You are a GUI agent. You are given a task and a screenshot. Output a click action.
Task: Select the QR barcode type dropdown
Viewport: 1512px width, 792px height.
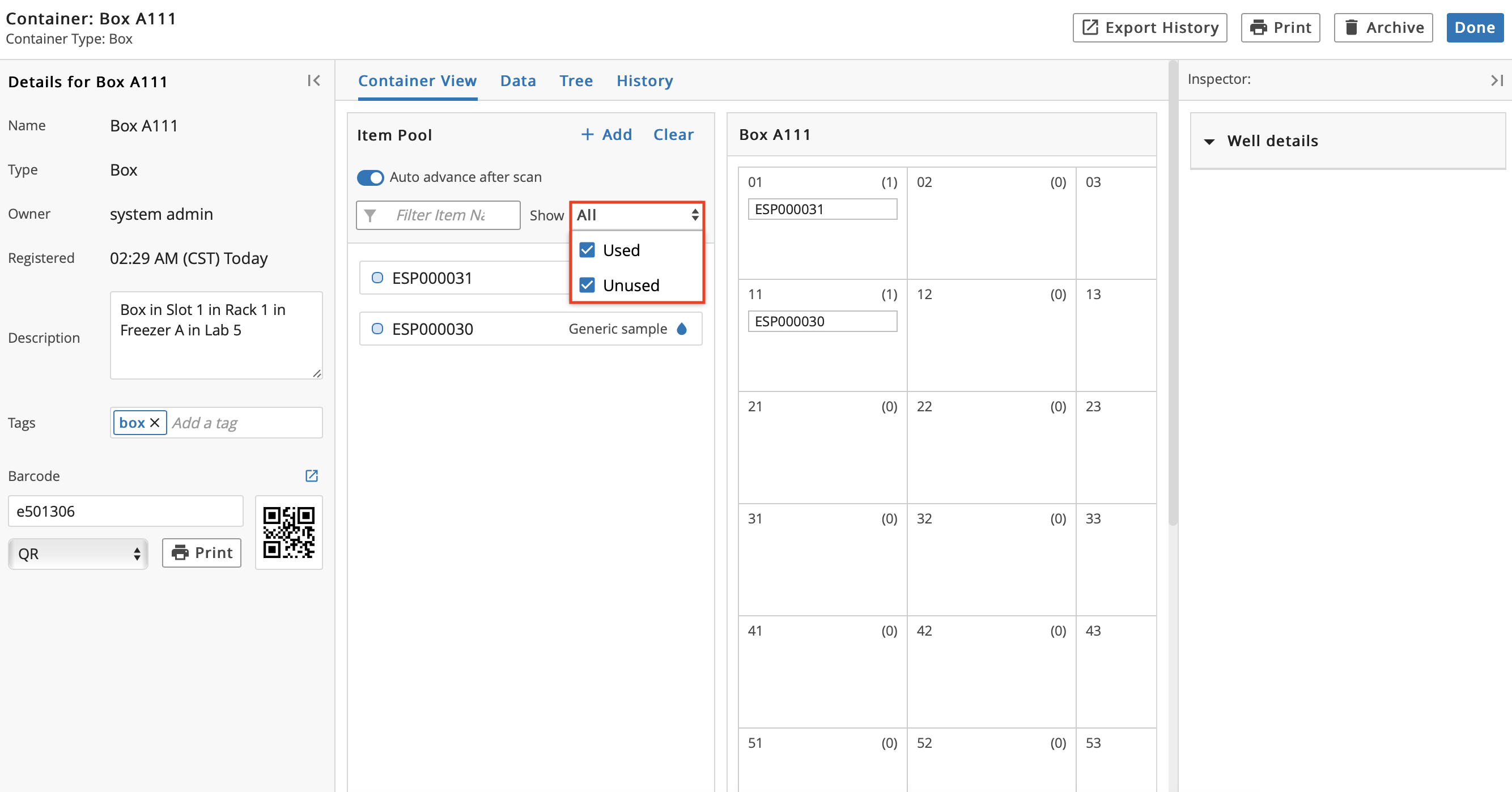click(78, 553)
